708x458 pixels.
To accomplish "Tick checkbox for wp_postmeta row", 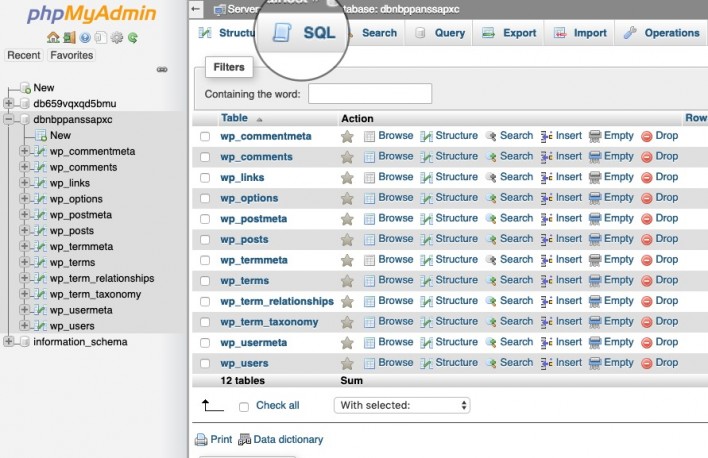I will click(205, 219).
